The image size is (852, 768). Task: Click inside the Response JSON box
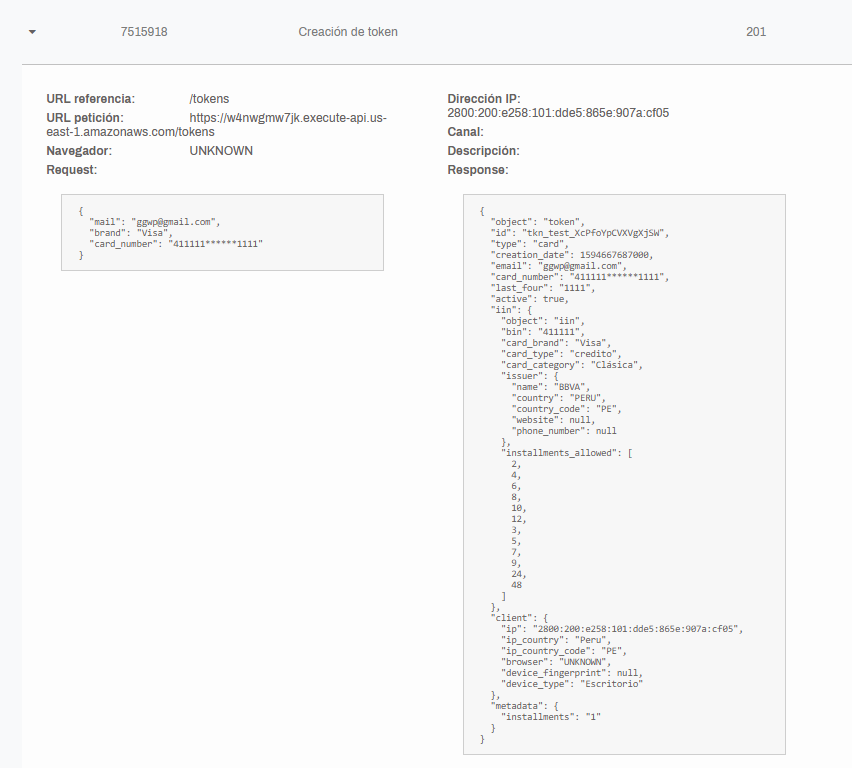coord(624,474)
